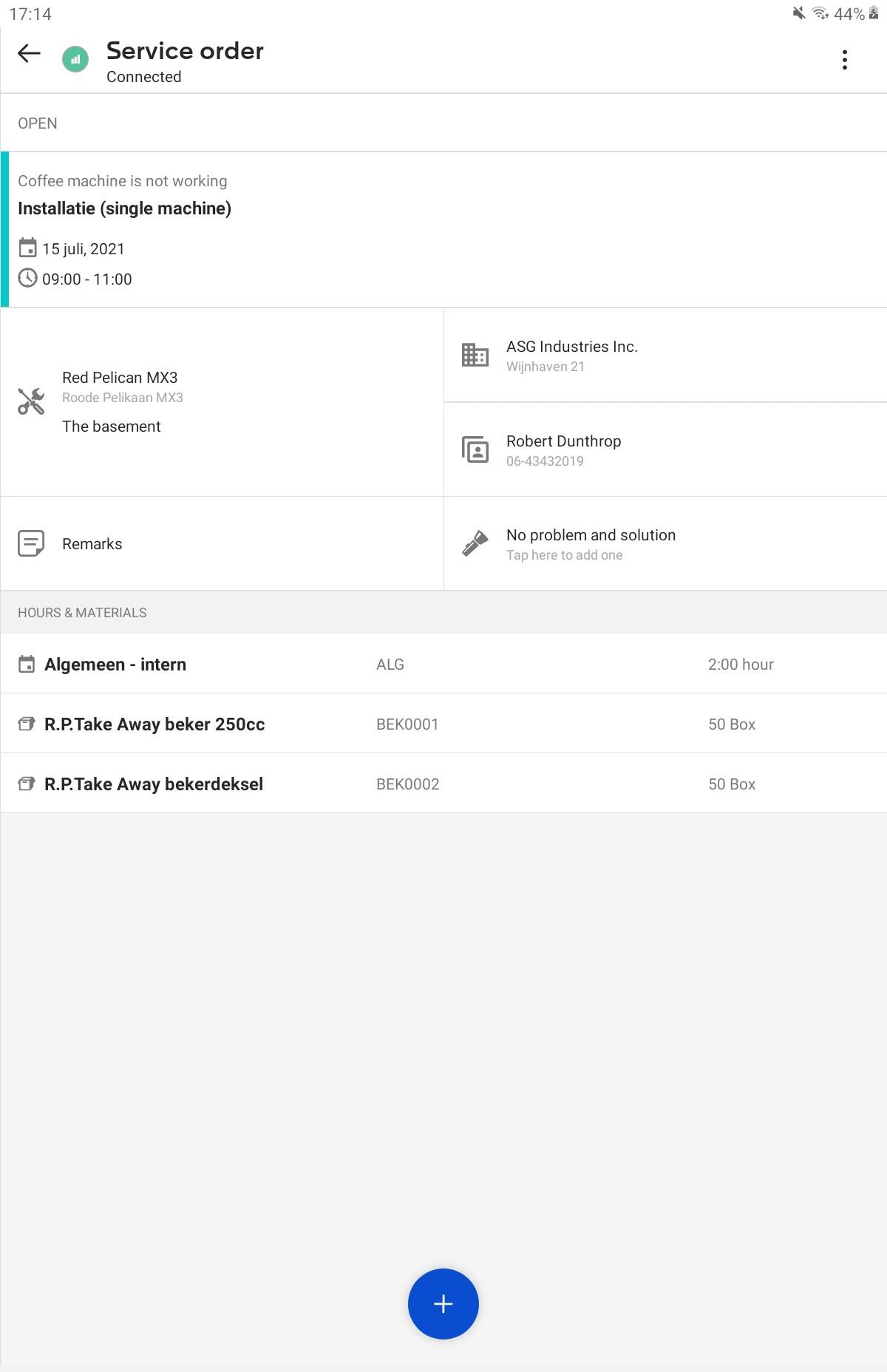Open ASG Industries Inc. company details
Image resolution: width=887 pixels, height=1372 pixels.
(665, 355)
